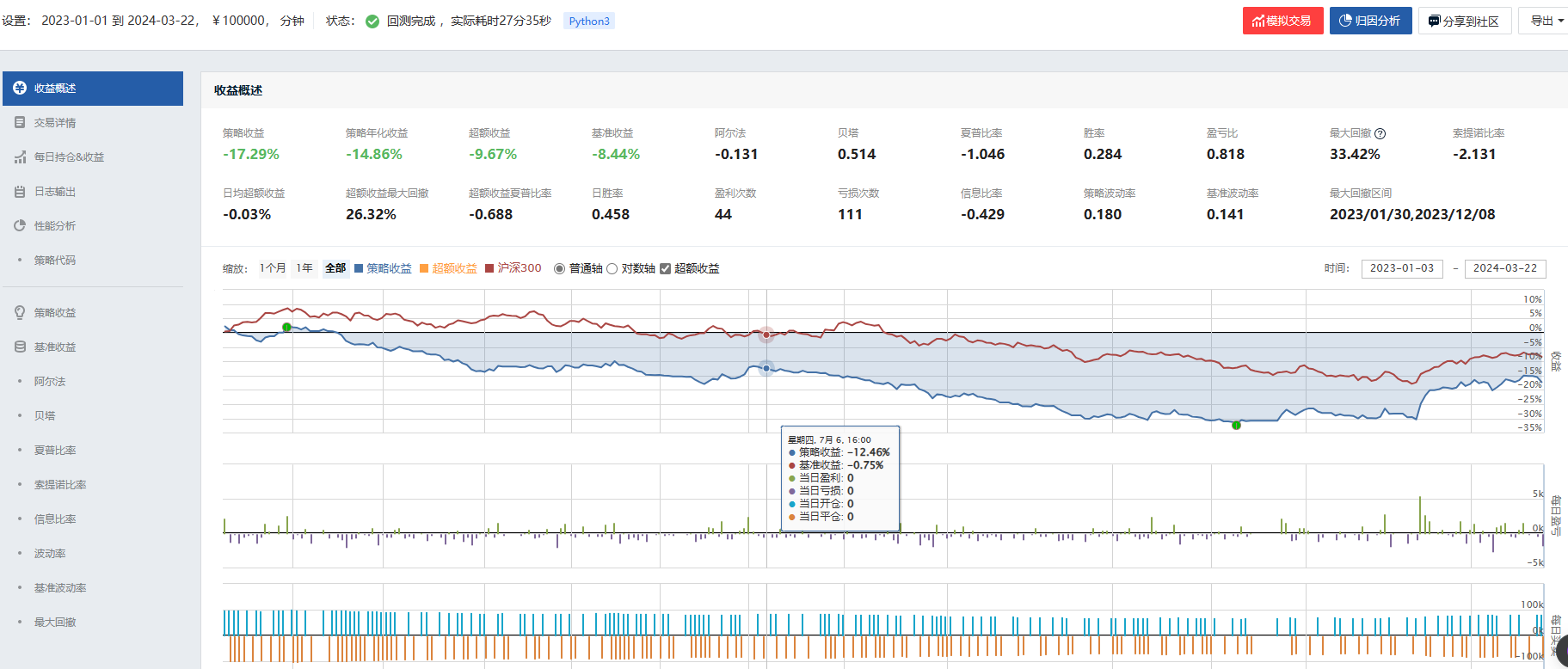
Task: Open 策略代码 in the sidebar
Action: coord(55,261)
